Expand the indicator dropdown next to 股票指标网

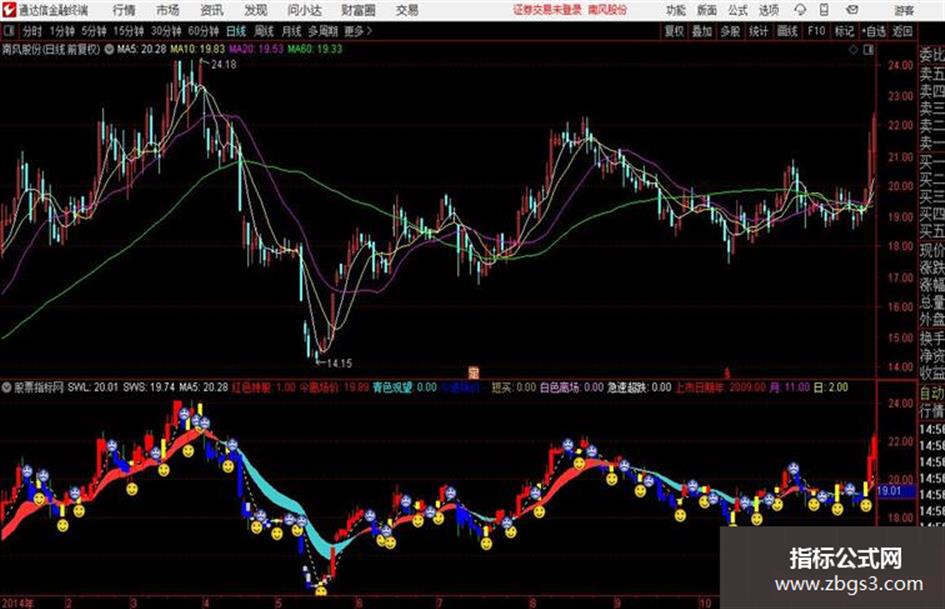pyautogui.click(x=7, y=387)
